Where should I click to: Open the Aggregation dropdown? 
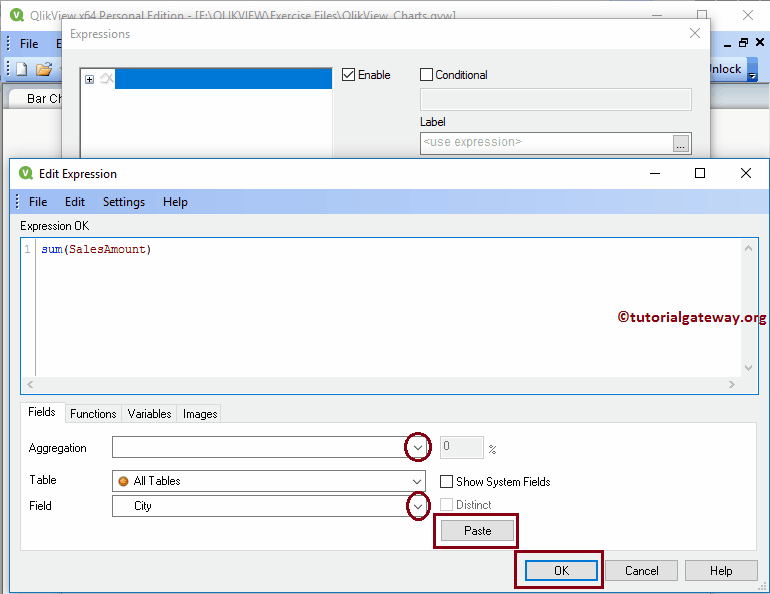417,447
